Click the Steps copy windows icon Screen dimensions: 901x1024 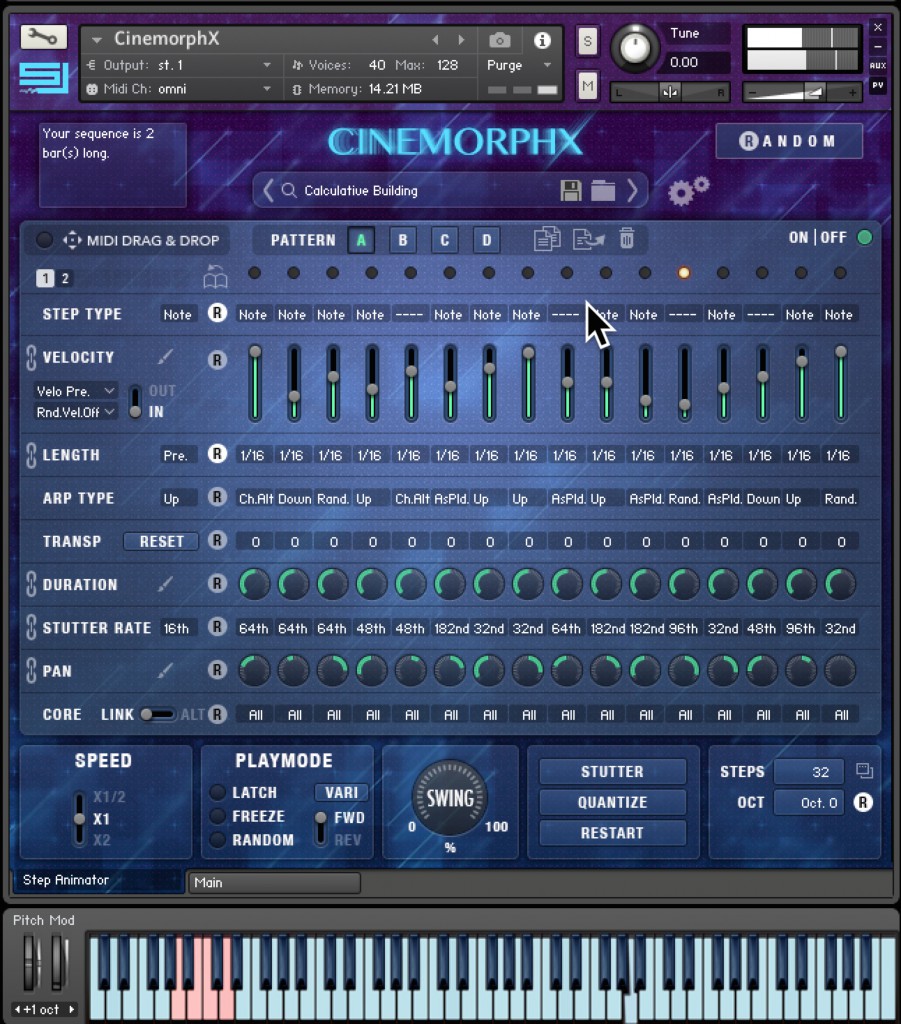[864, 771]
